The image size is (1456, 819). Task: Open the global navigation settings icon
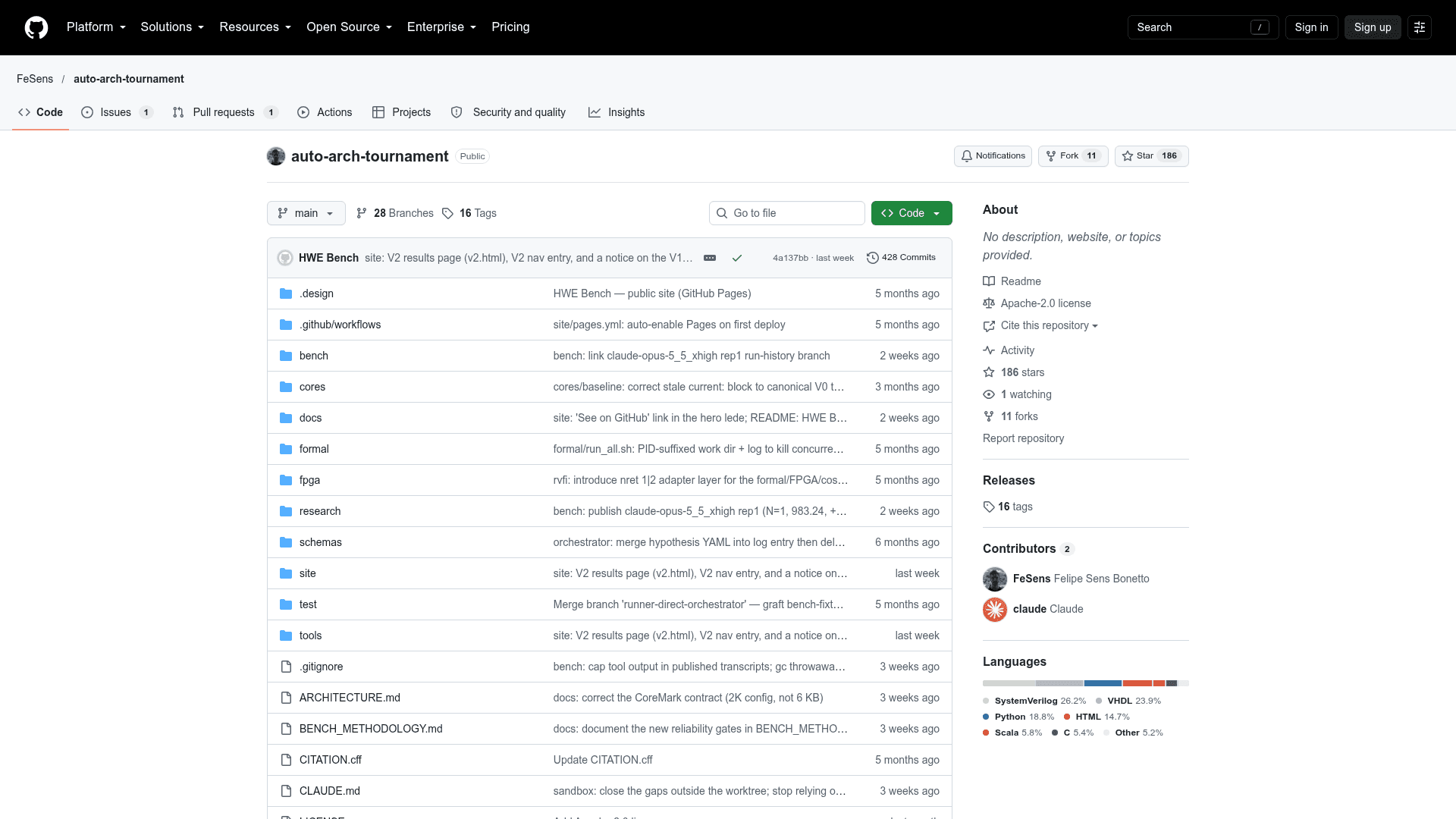(1420, 27)
